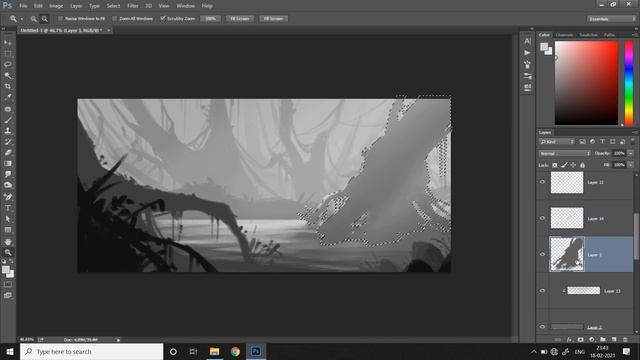This screenshot has width=640, height=360.
Task: Click Create new group folder icon
Action: [x=603, y=340]
